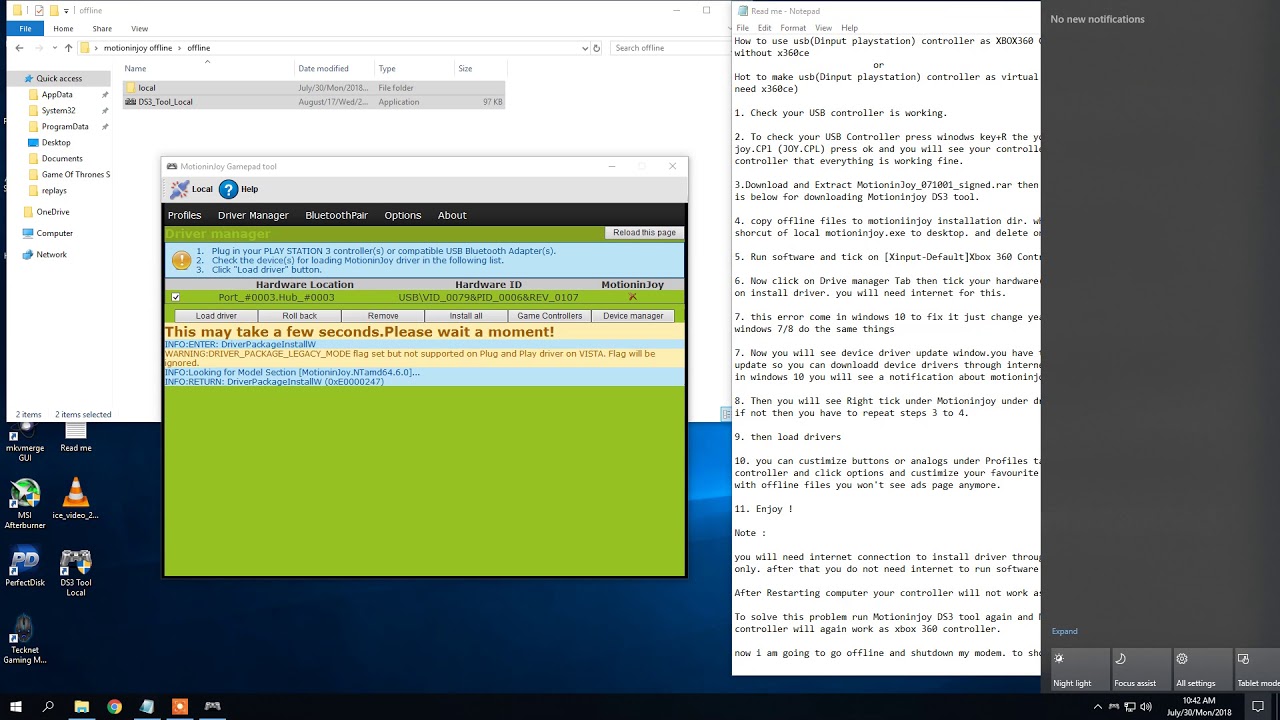Open Read me text file on desktop
Screen dimensions: 1280x720
(75, 436)
